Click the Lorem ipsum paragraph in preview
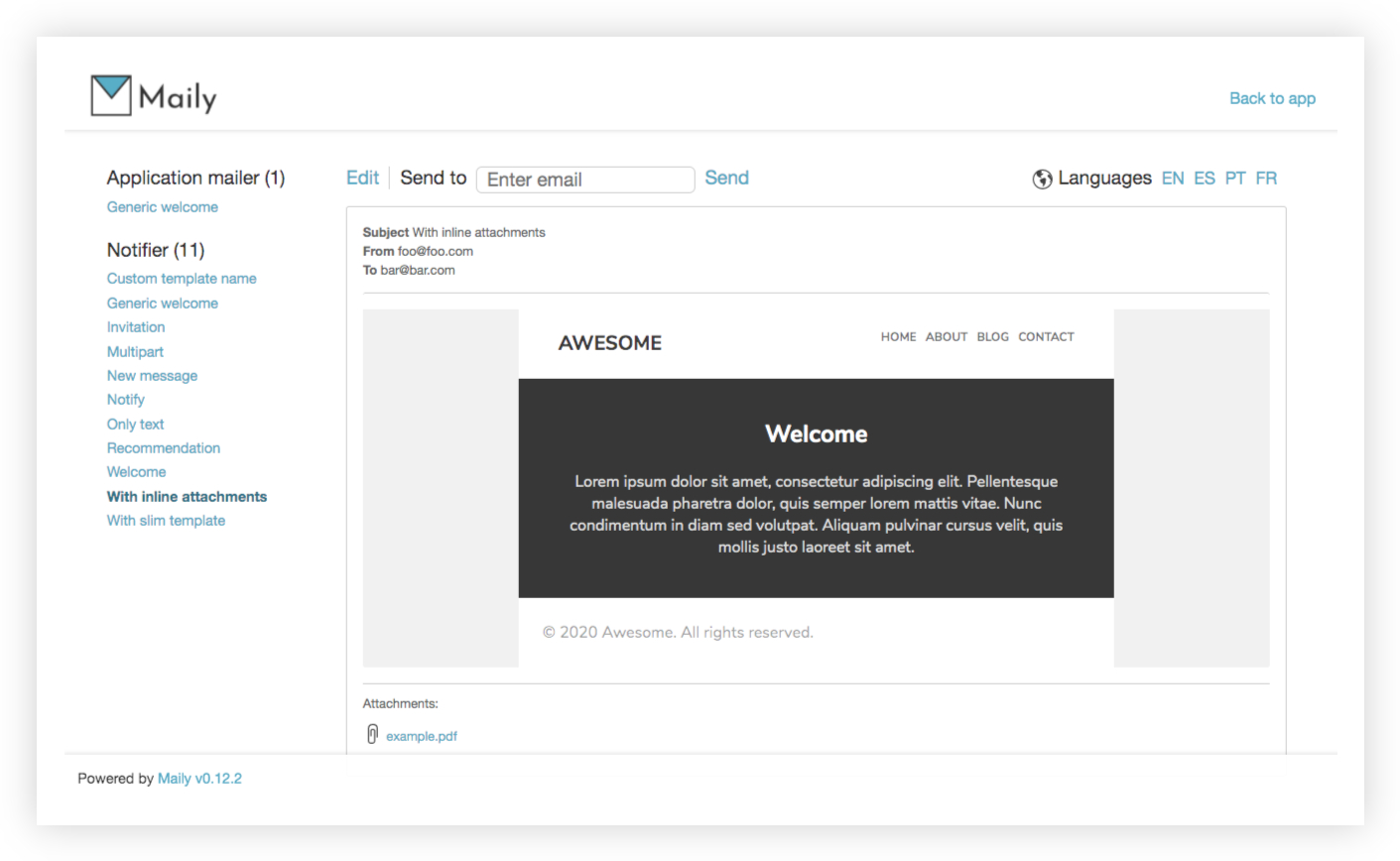1400x861 pixels. point(816,514)
